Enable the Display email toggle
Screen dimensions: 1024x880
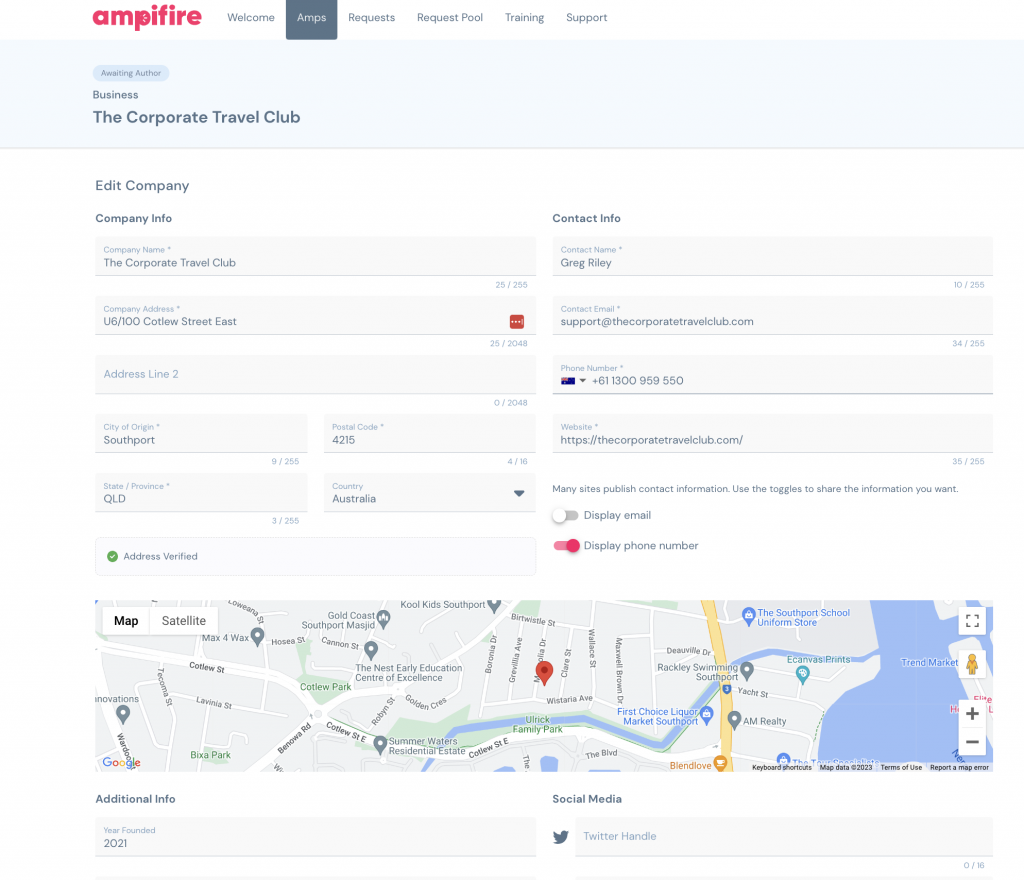click(x=566, y=516)
